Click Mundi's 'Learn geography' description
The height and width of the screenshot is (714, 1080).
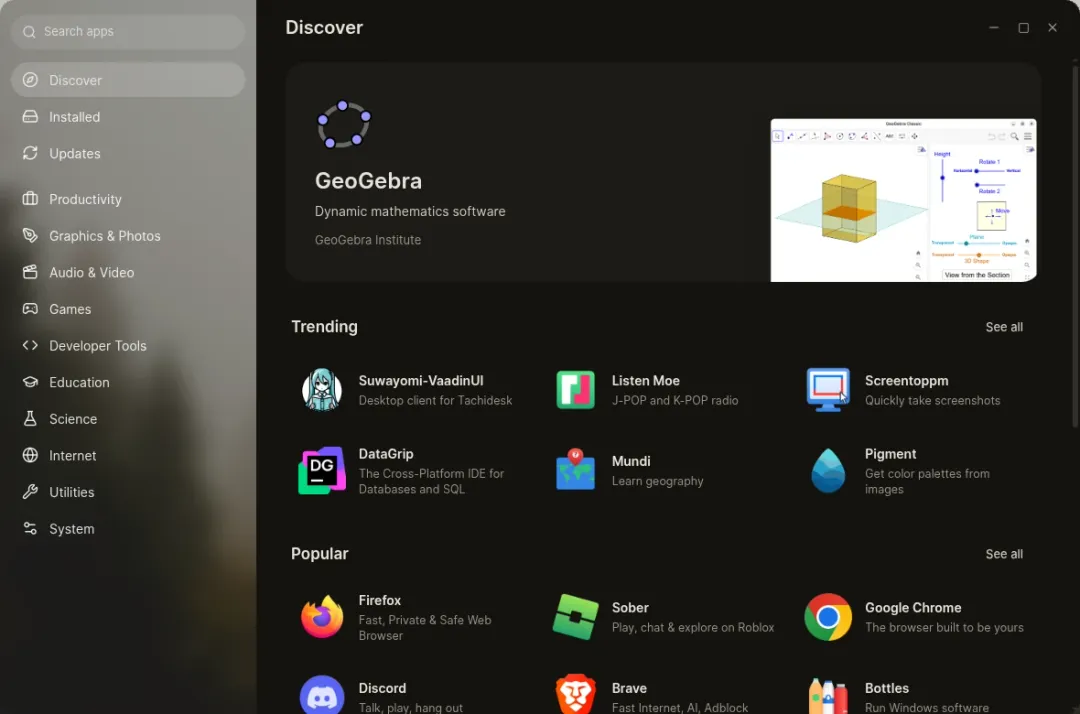tap(657, 481)
